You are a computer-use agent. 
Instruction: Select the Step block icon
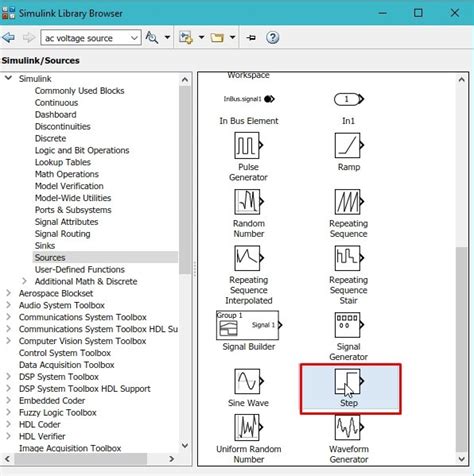coord(349,381)
